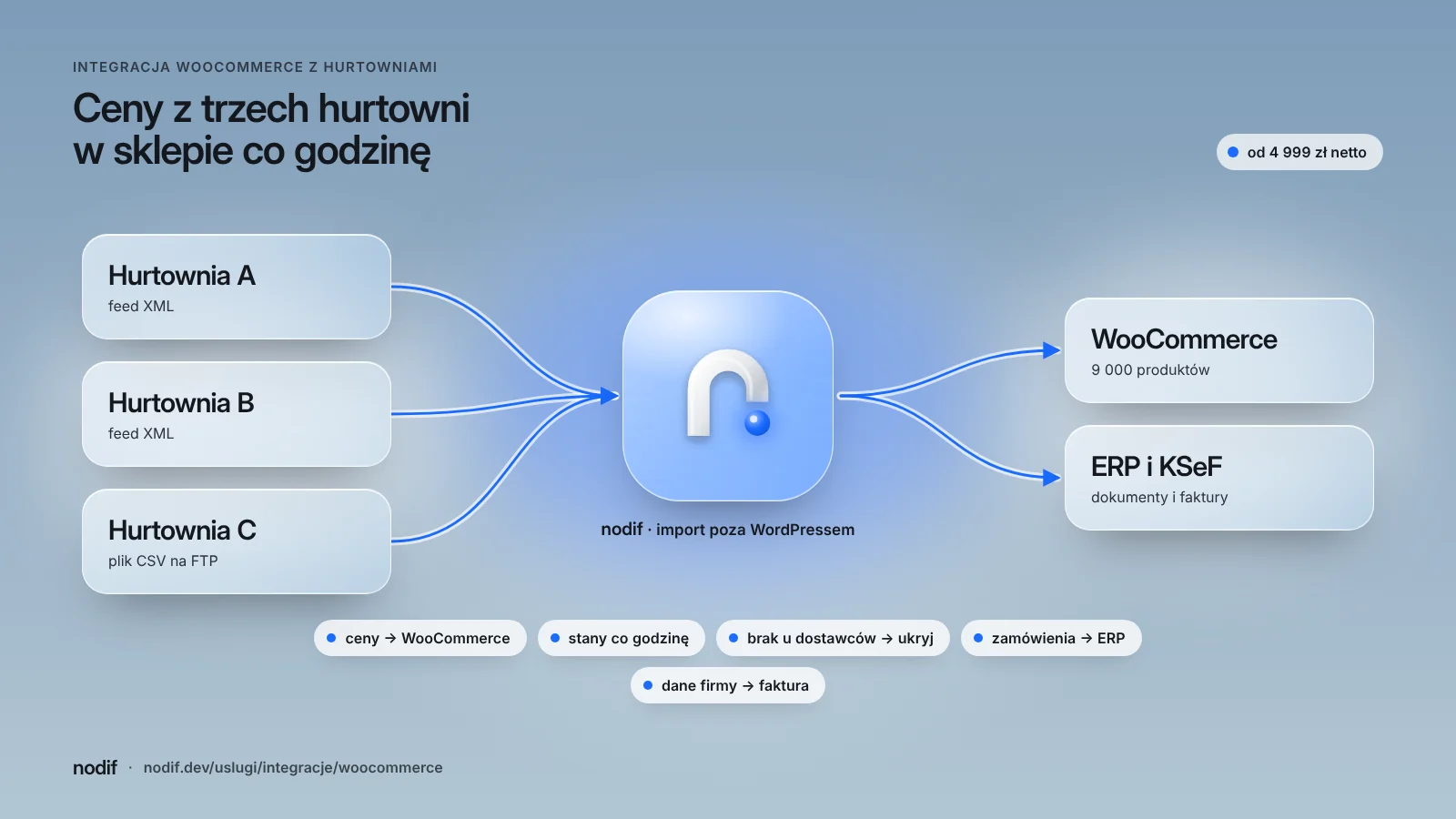Click the 'brak u dostawców → ukryj' chip
Viewport: 1456px width, 819px height.
click(833, 638)
